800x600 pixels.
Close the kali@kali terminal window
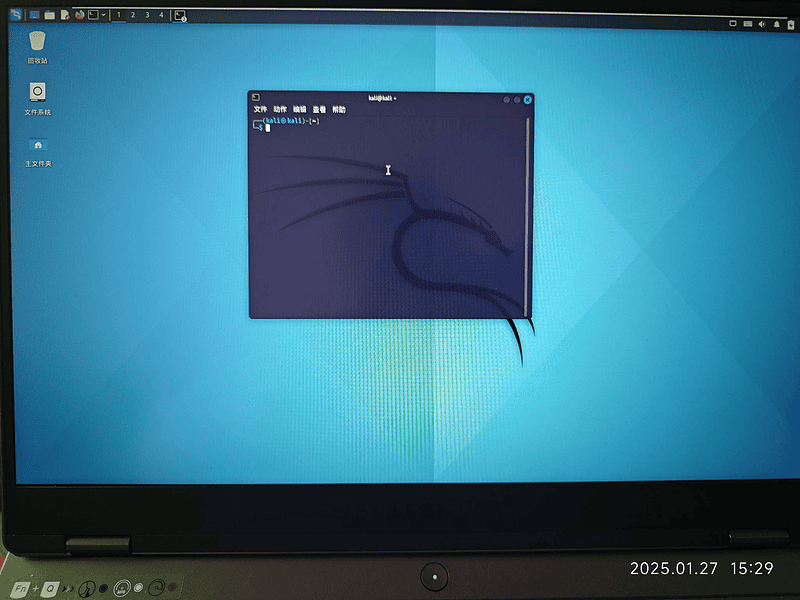[x=528, y=100]
